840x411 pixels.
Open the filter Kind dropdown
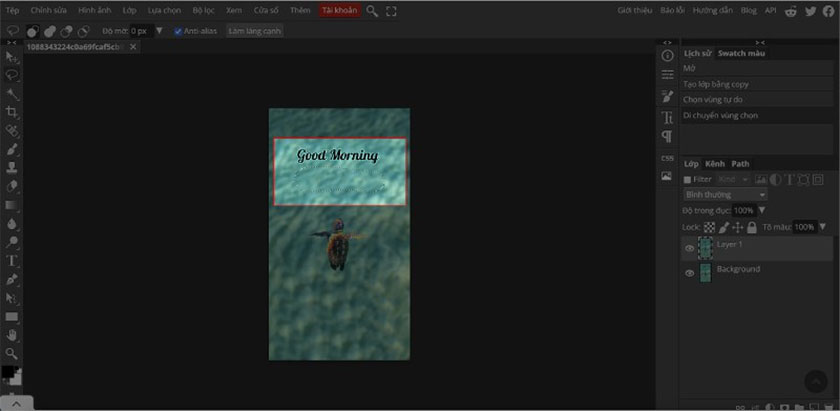pos(734,180)
